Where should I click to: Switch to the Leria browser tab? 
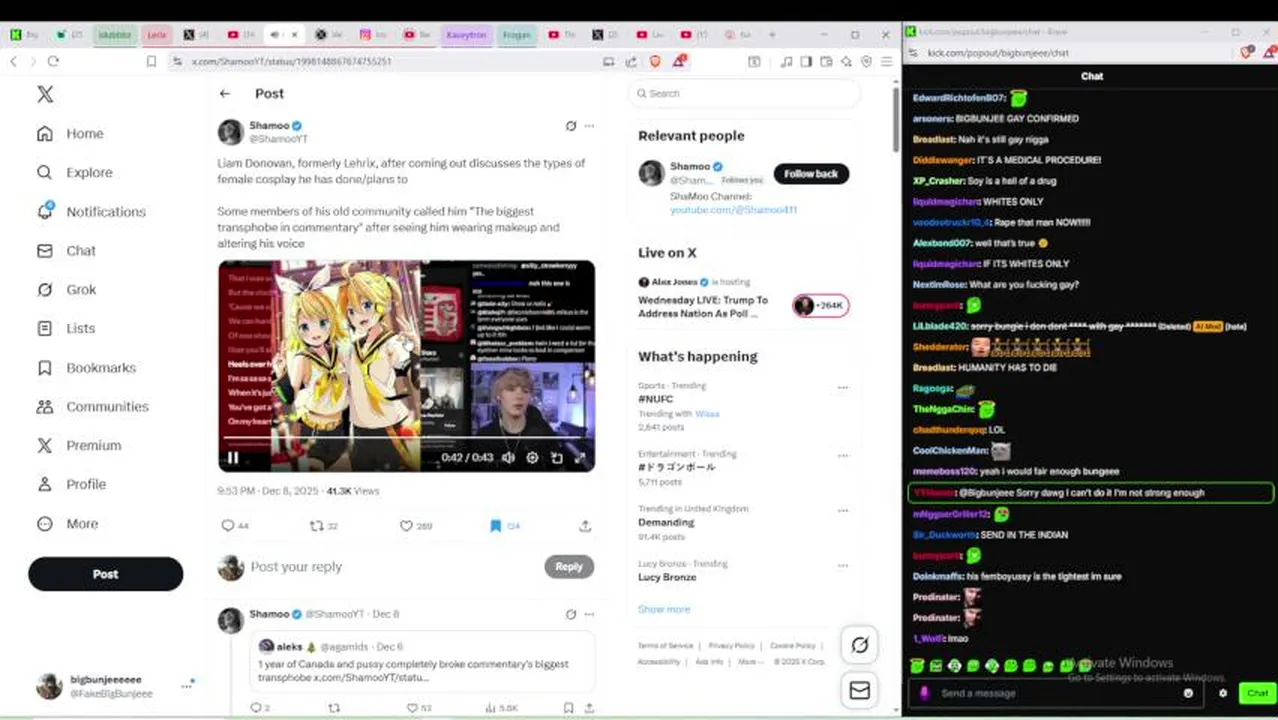[x=156, y=35]
